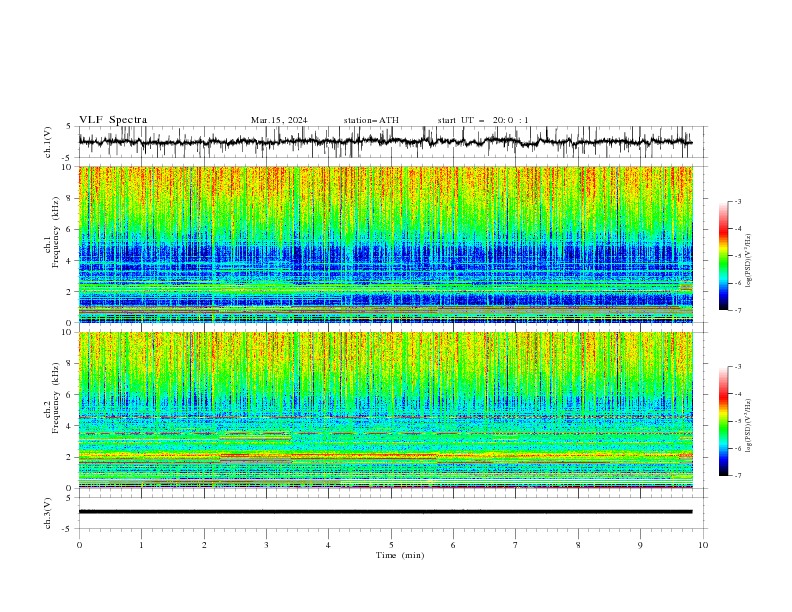Click the "4" frequency tick on ch.2 spectrogram
The height and width of the screenshot is (612, 792).
coord(70,426)
